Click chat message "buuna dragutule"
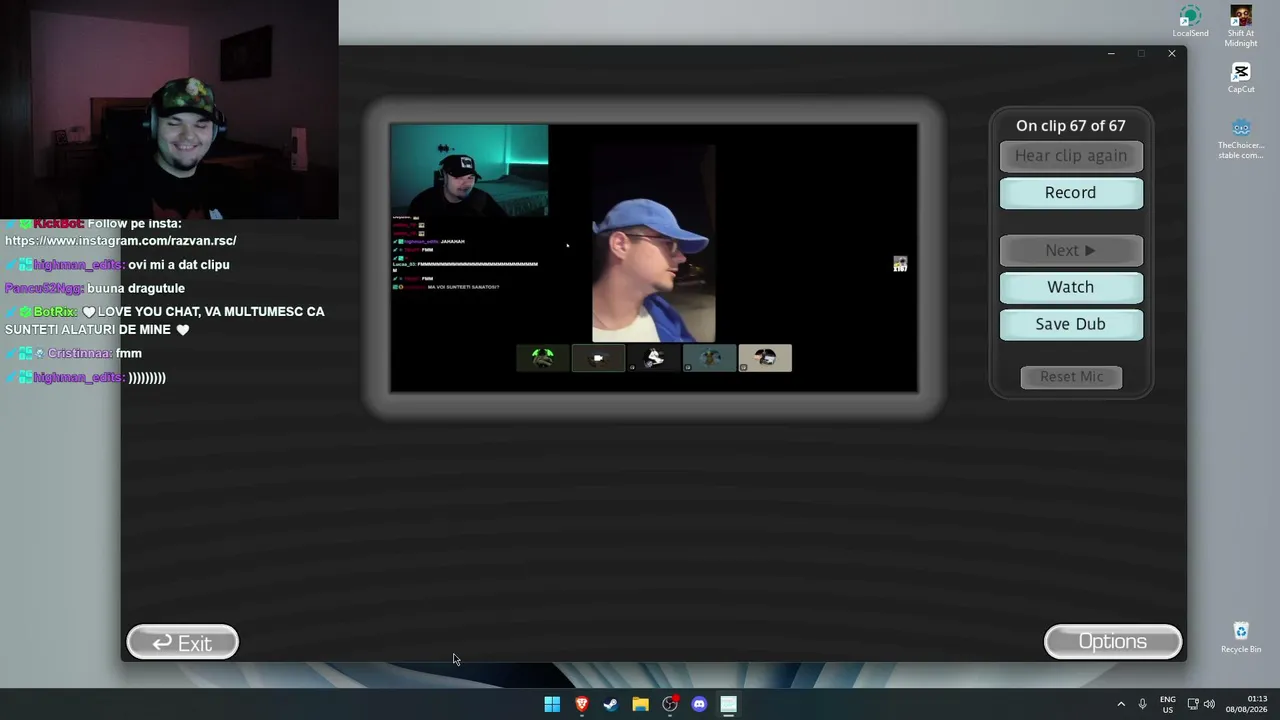The image size is (1280, 720). [136, 289]
